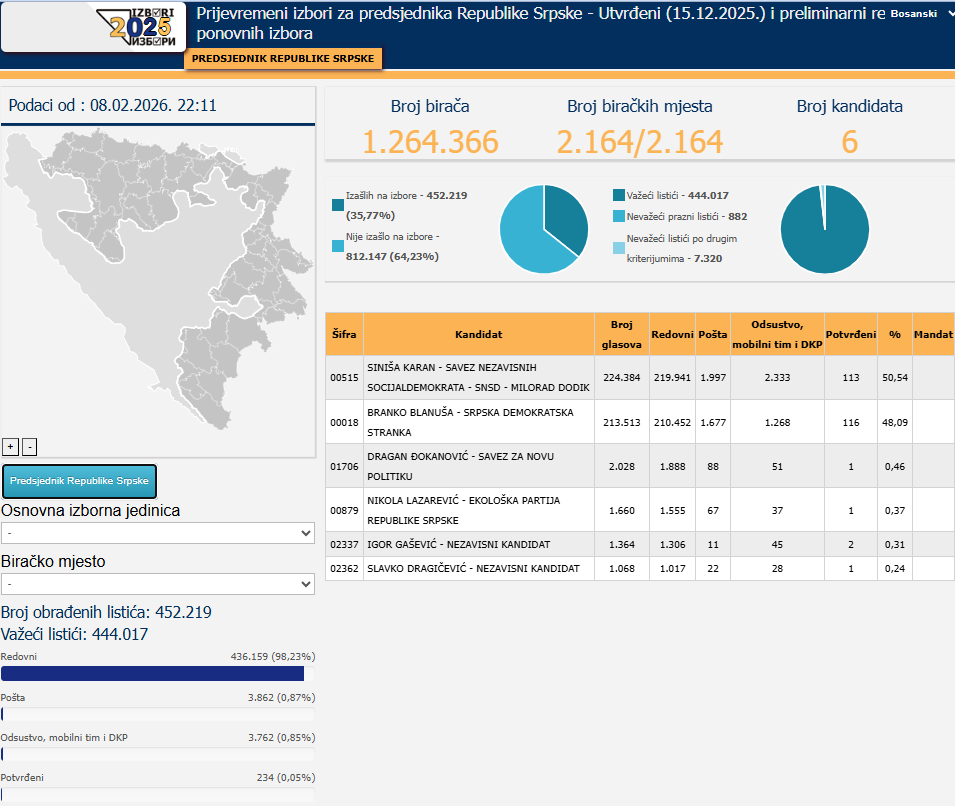Select the PREDSJEDNIK REPUBLIKE SRPSKE tab
Screen dimensions: 955x806
pos(283,59)
